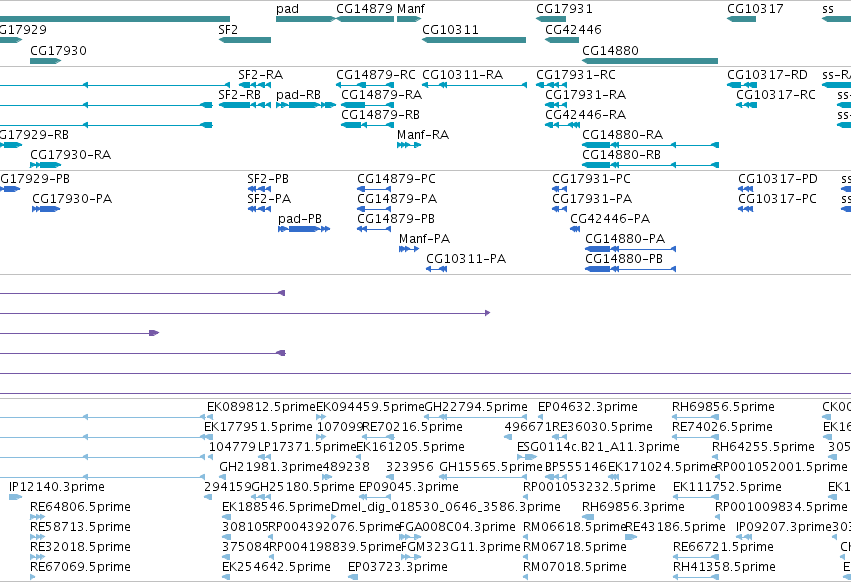
Task: Select the CG17931-RC transcript
Action: [x=551, y=85]
